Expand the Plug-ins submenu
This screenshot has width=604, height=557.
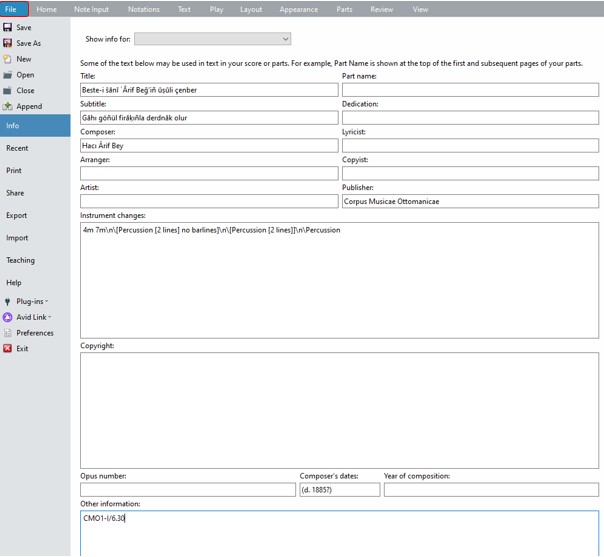tap(31, 301)
